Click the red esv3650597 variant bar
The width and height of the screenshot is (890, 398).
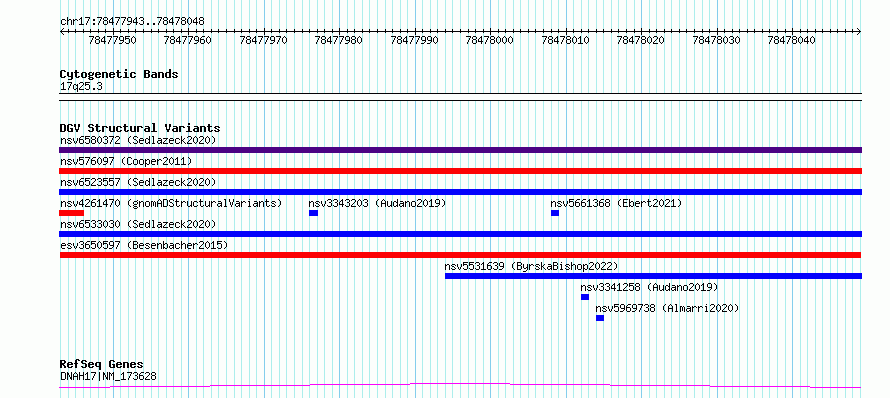[x=460, y=255]
